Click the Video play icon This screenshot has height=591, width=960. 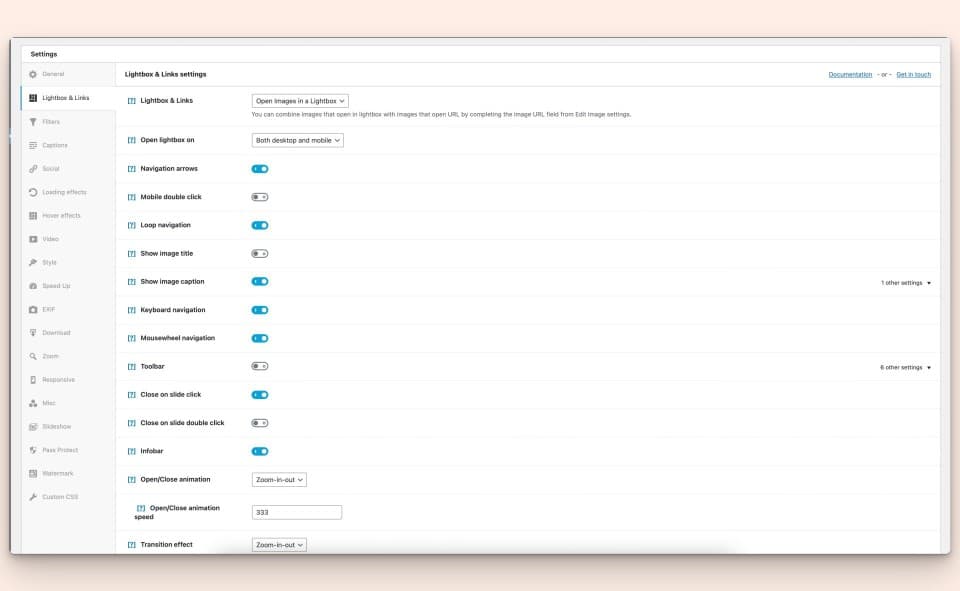tap(33, 239)
